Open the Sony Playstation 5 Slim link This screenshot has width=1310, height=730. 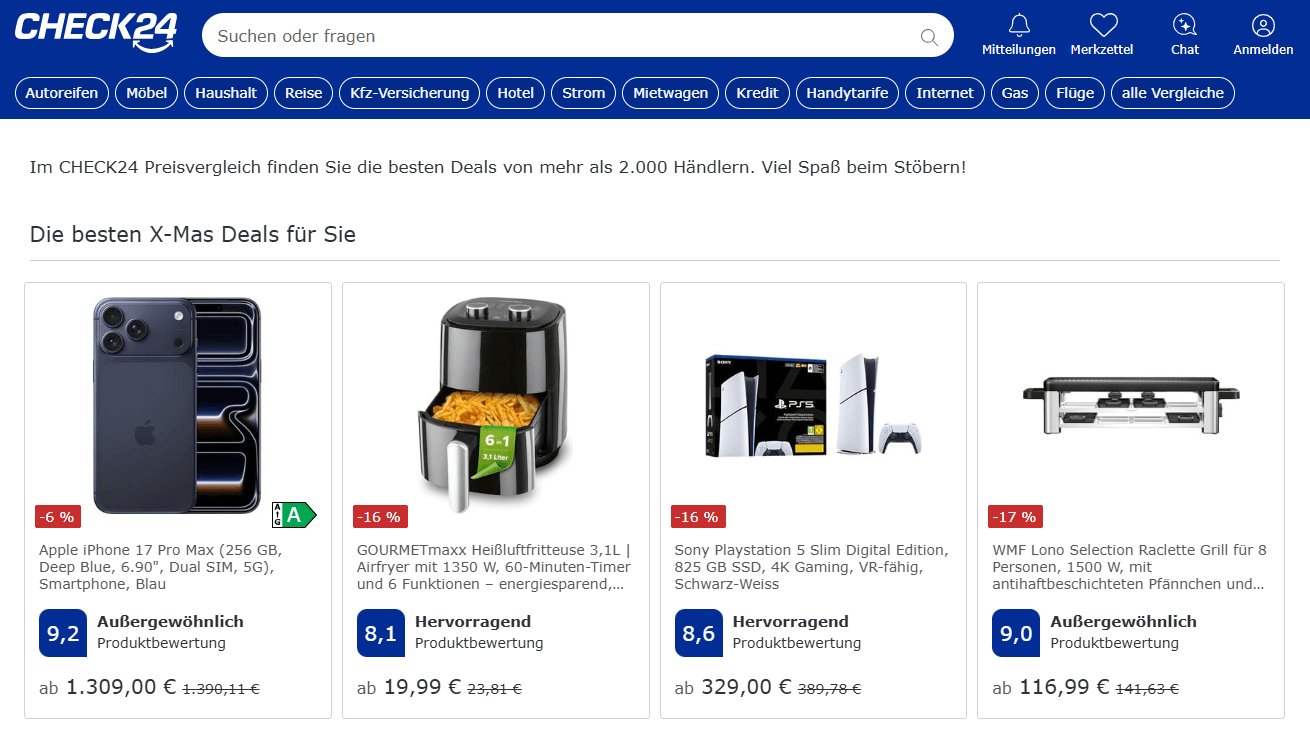point(810,566)
